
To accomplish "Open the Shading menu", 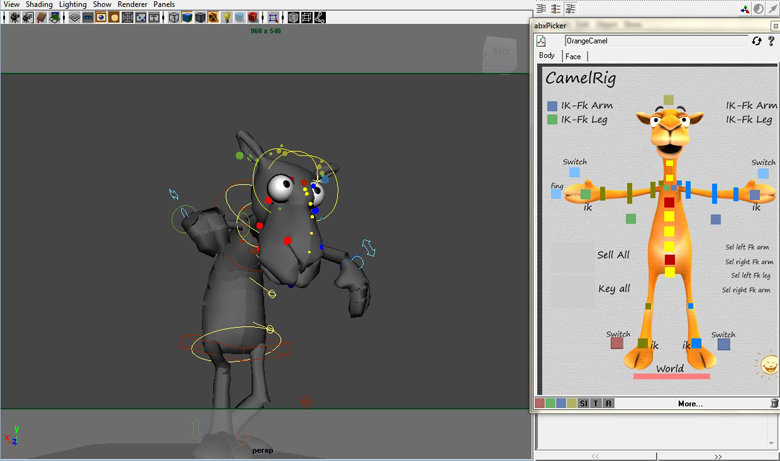I will tap(39, 4).
